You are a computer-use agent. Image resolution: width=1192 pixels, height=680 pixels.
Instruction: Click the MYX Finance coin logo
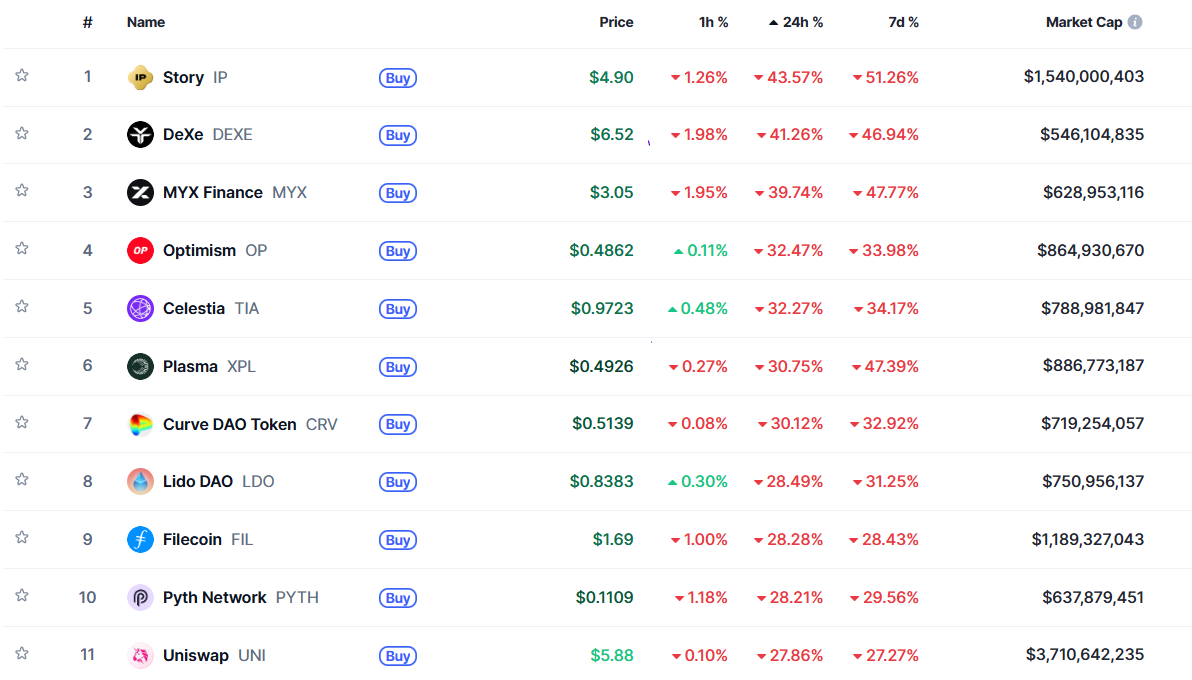tap(140, 193)
